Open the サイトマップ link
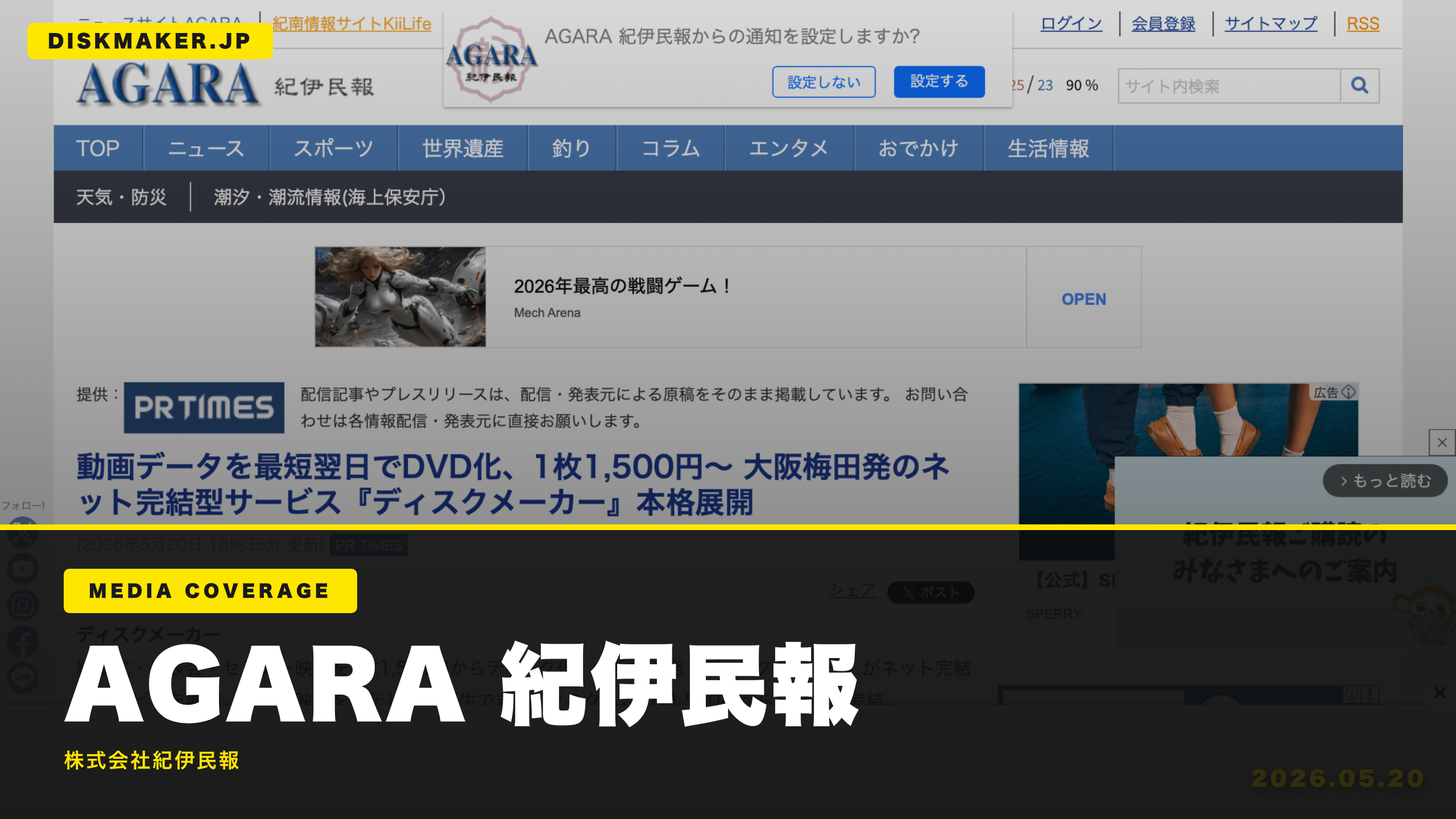 [1271, 24]
